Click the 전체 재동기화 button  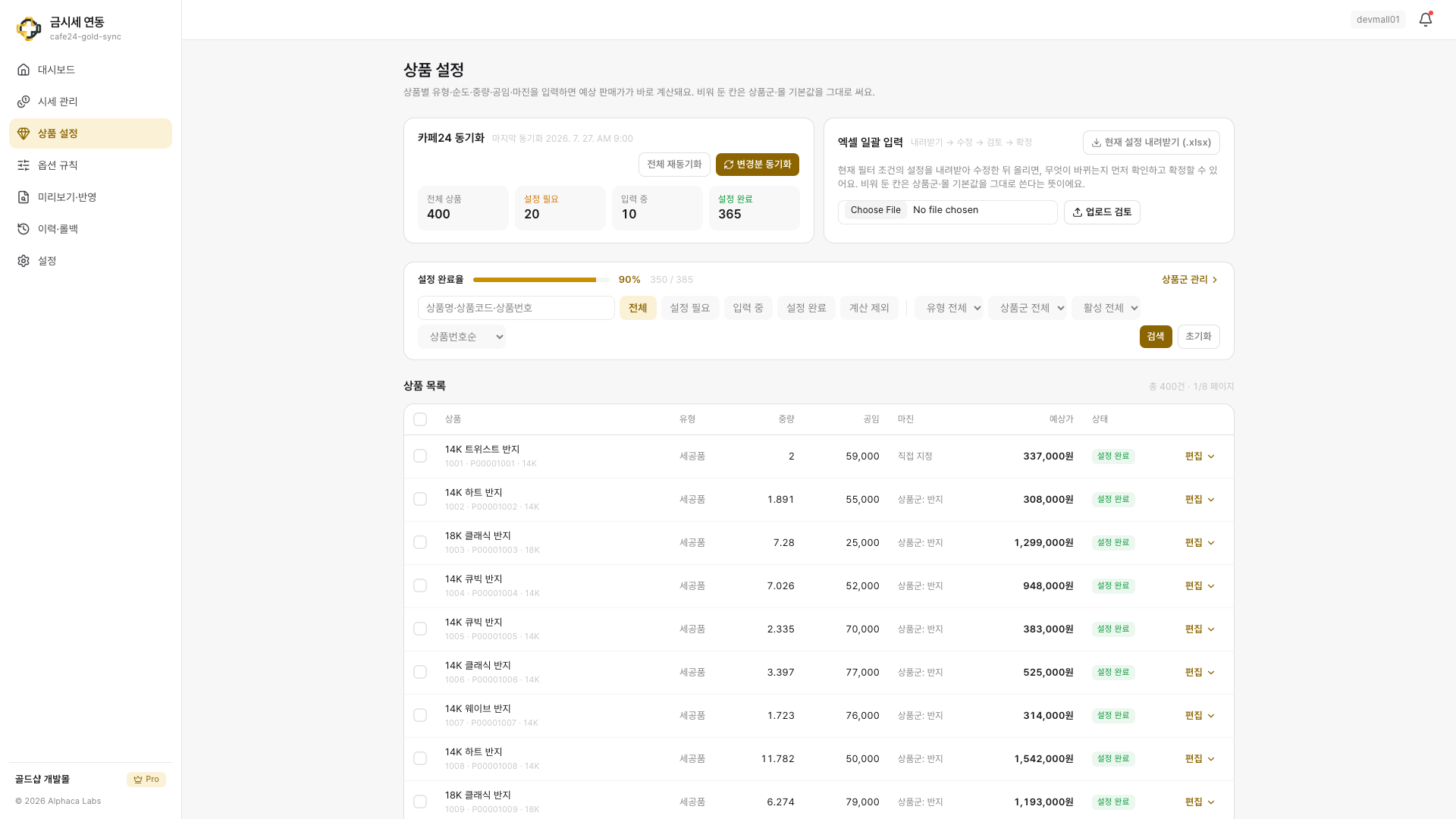[674, 165]
